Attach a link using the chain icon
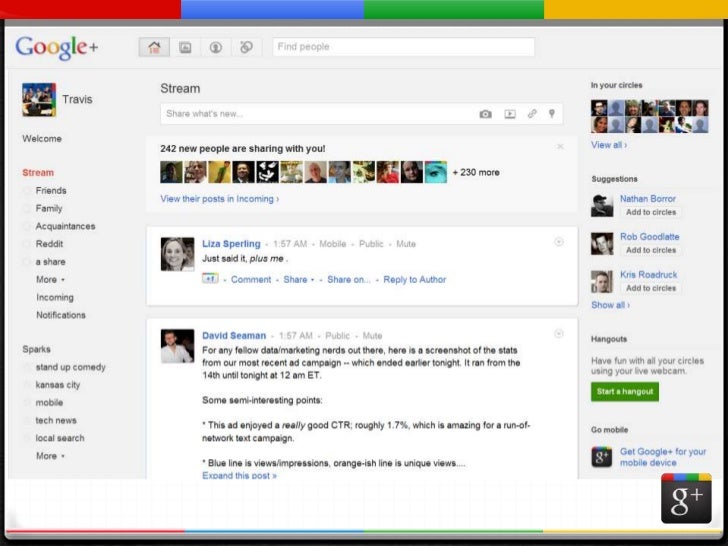The image size is (728, 546). tap(532, 114)
